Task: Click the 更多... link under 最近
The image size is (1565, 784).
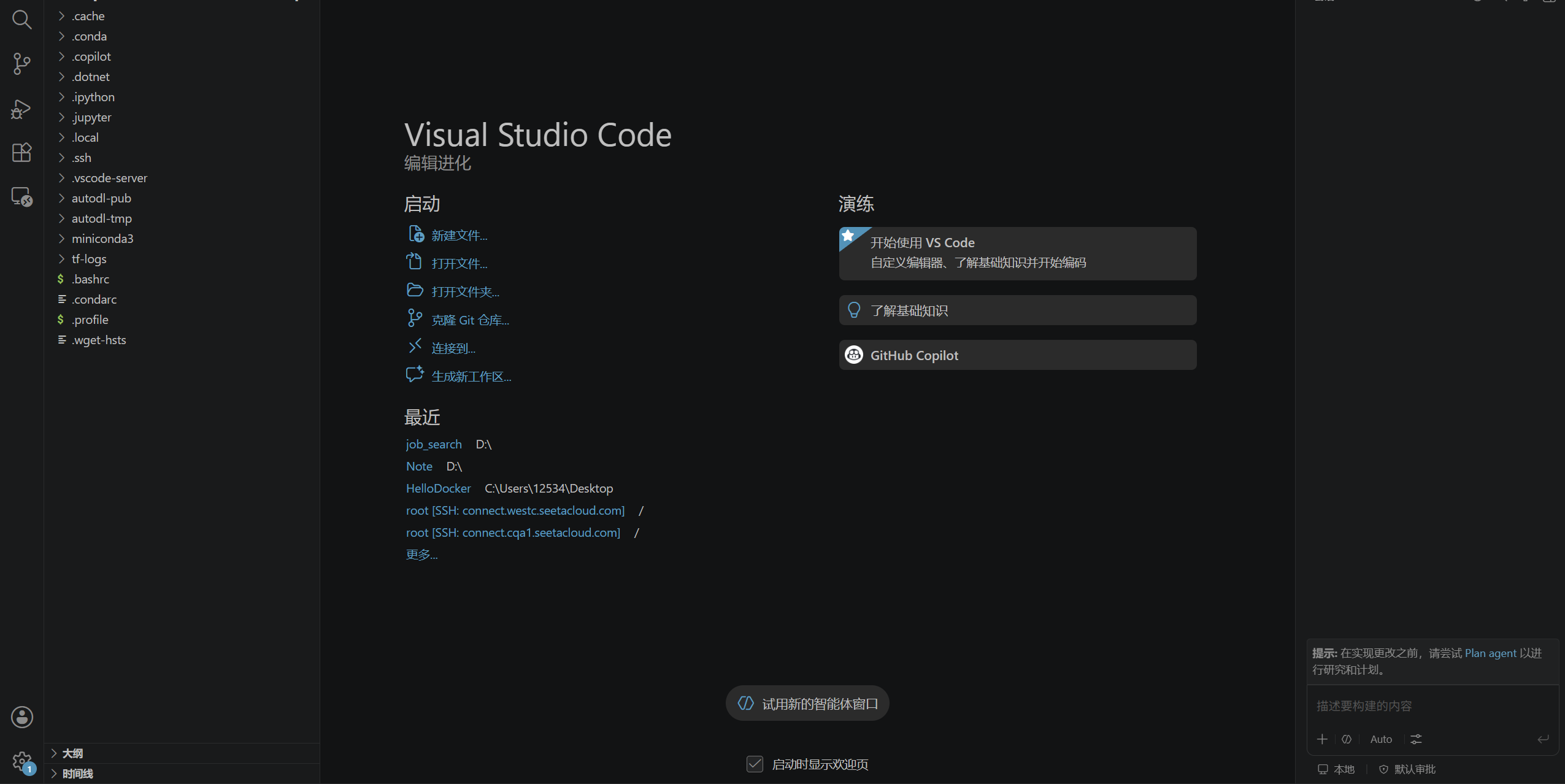Action: tap(421, 555)
